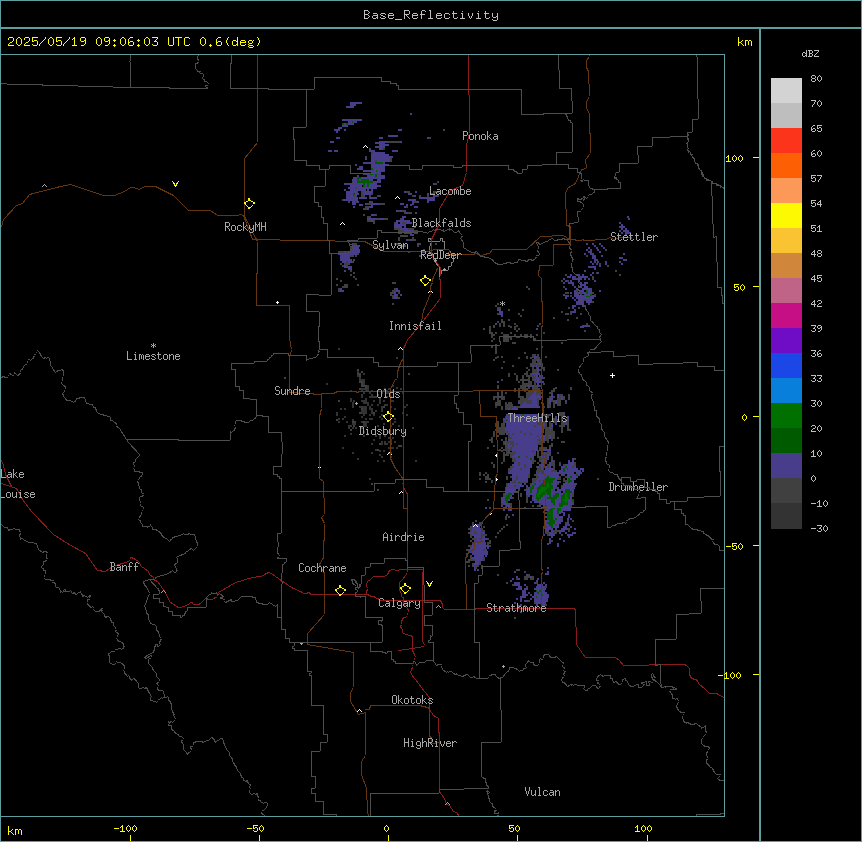Pick the magenta swatch between 39 and 42
This screenshot has height=842, width=862.
[x=786, y=315]
